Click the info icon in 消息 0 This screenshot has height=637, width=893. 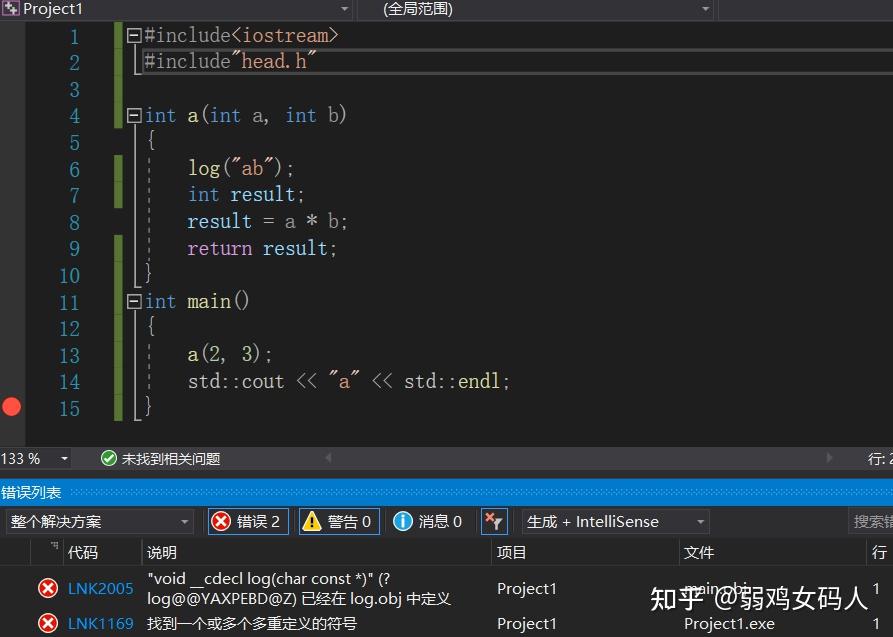click(403, 521)
